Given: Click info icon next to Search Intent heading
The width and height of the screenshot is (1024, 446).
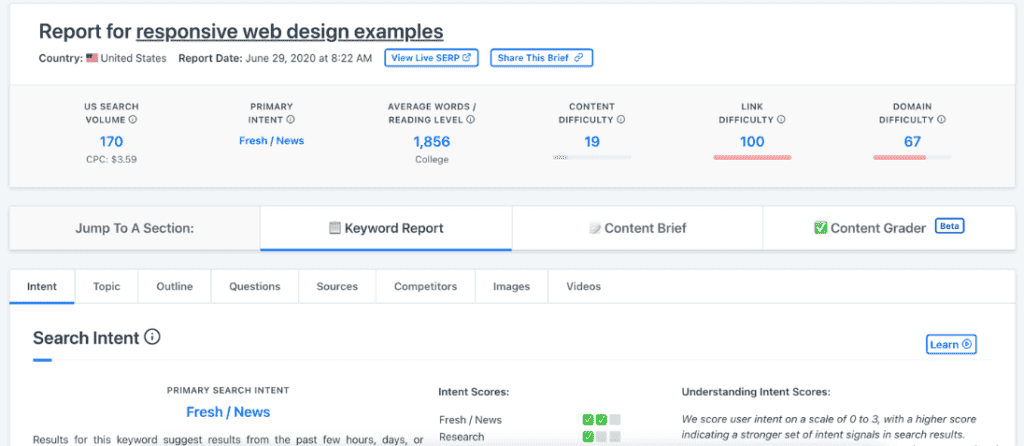Looking at the screenshot, I should [x=152, y=337].
